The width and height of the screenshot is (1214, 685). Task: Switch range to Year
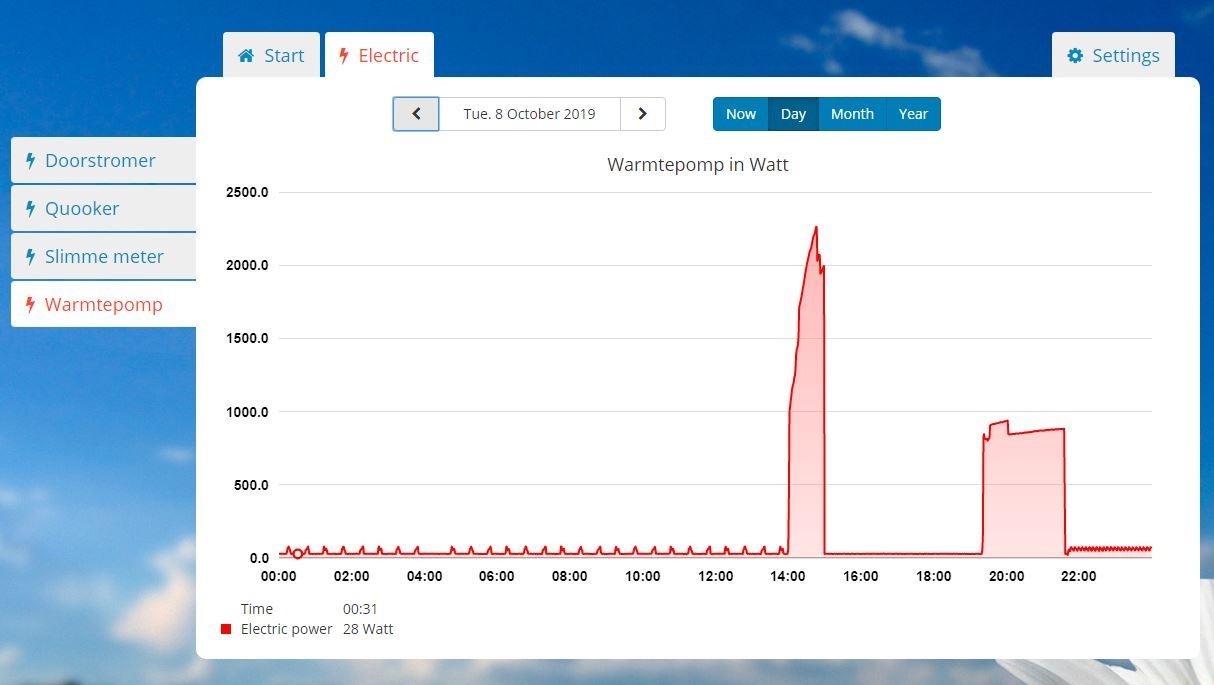click(x=913, y=114)
